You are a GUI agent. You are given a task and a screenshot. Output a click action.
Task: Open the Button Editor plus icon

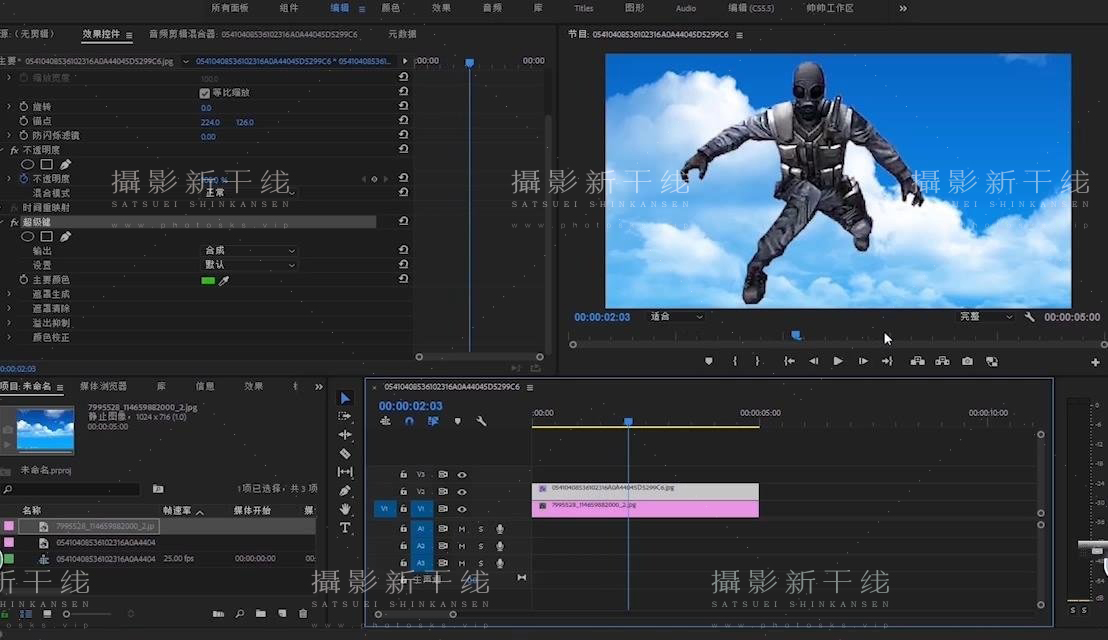click(1095, 362)
